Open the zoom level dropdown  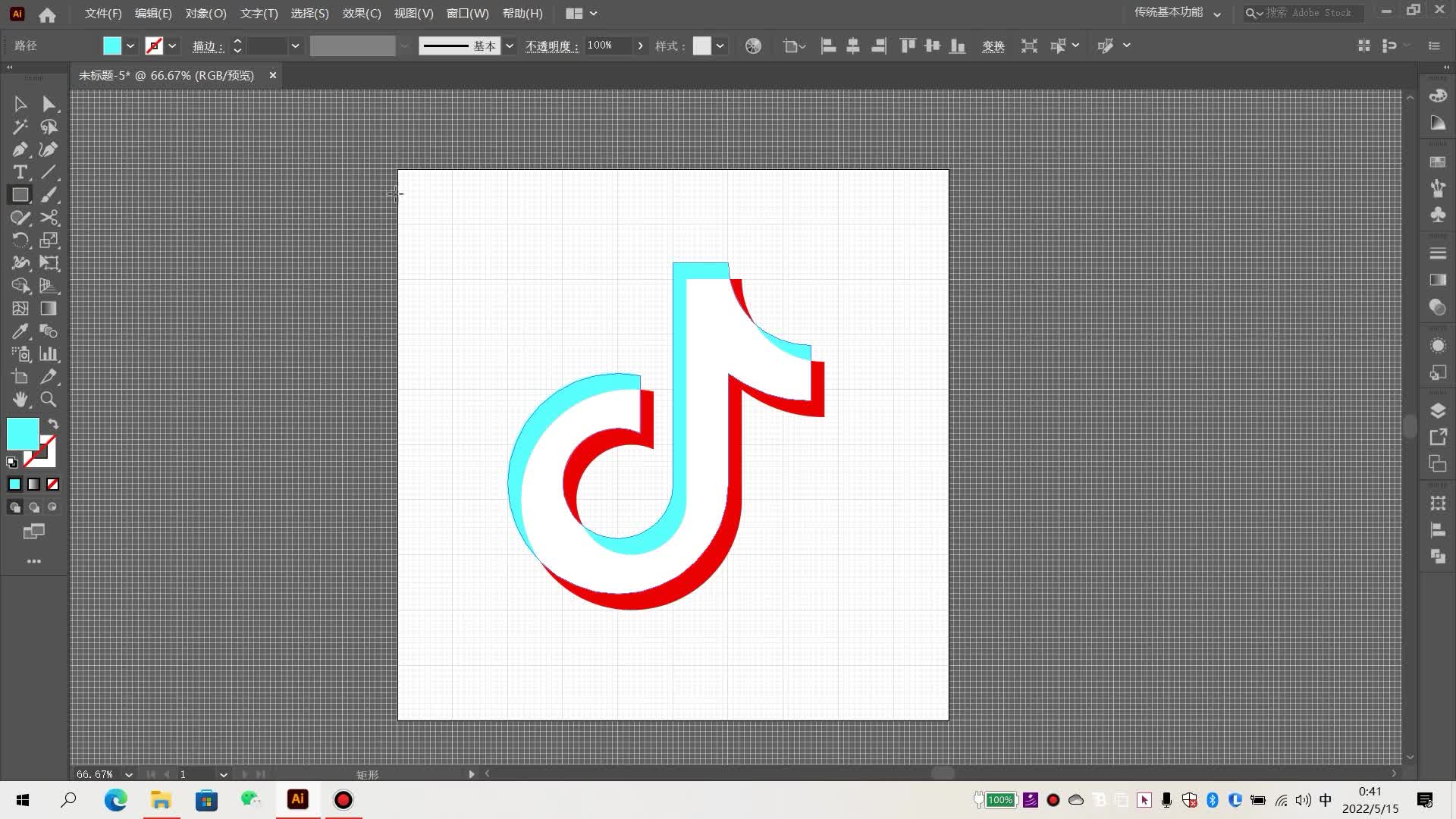129,774
